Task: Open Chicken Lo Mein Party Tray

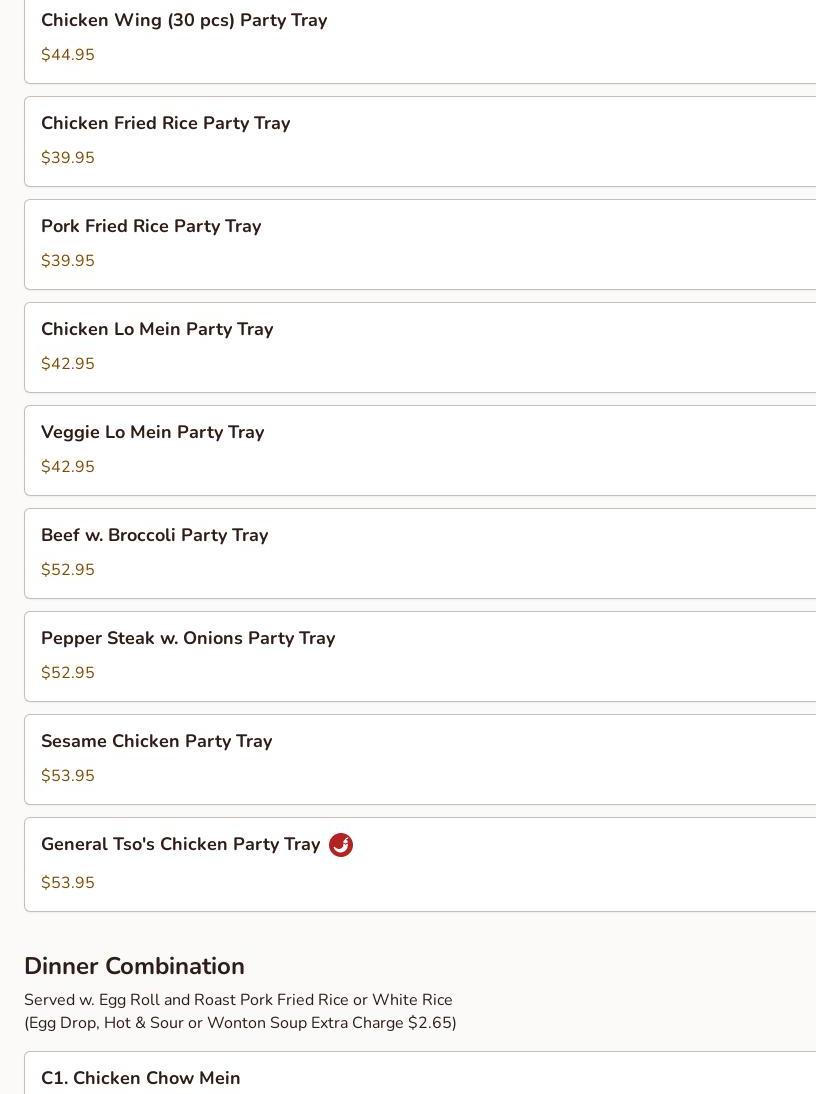Action: (x=157, y=330)
